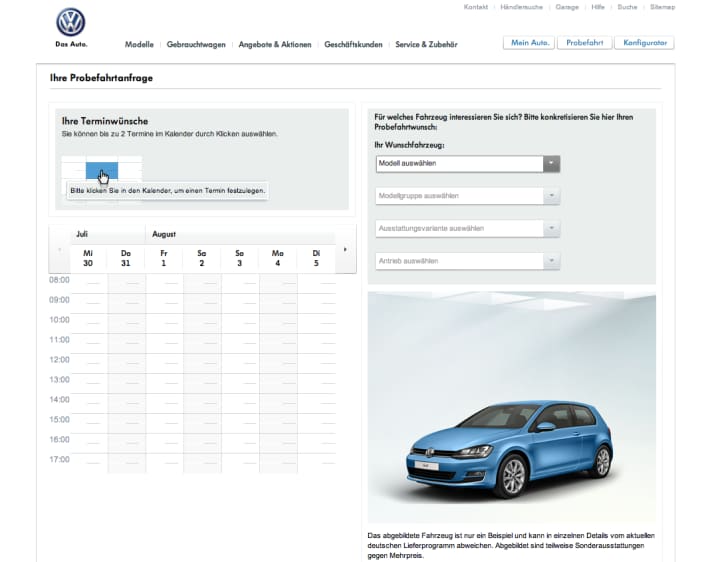712x562 pixels.
Task: Click the Probefahrt button
Action: [583, 43]
